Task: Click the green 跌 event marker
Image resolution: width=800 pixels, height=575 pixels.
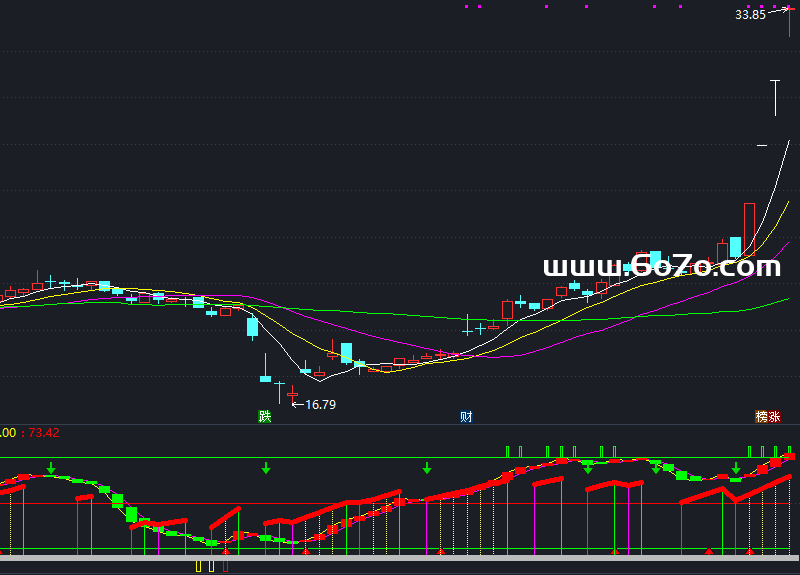Action: [264, 416]
